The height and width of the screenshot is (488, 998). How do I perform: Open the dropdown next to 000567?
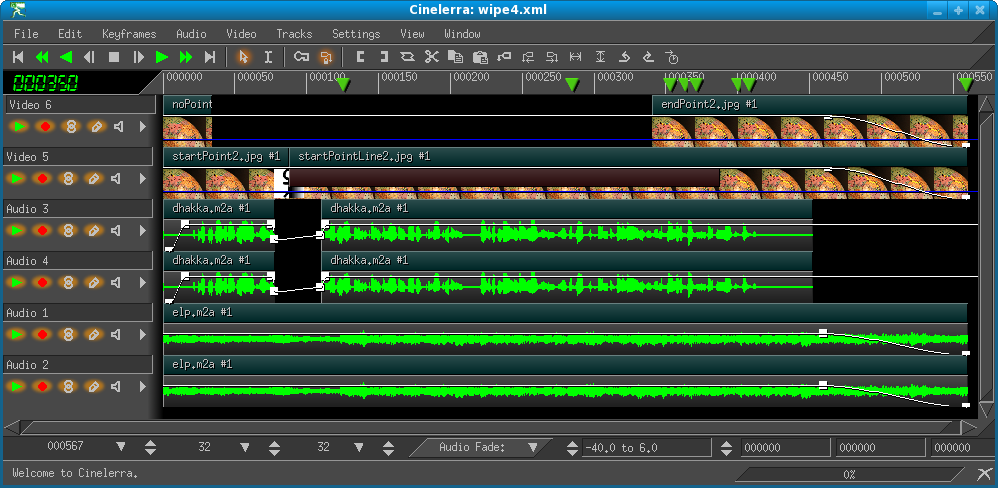(121, 447)
